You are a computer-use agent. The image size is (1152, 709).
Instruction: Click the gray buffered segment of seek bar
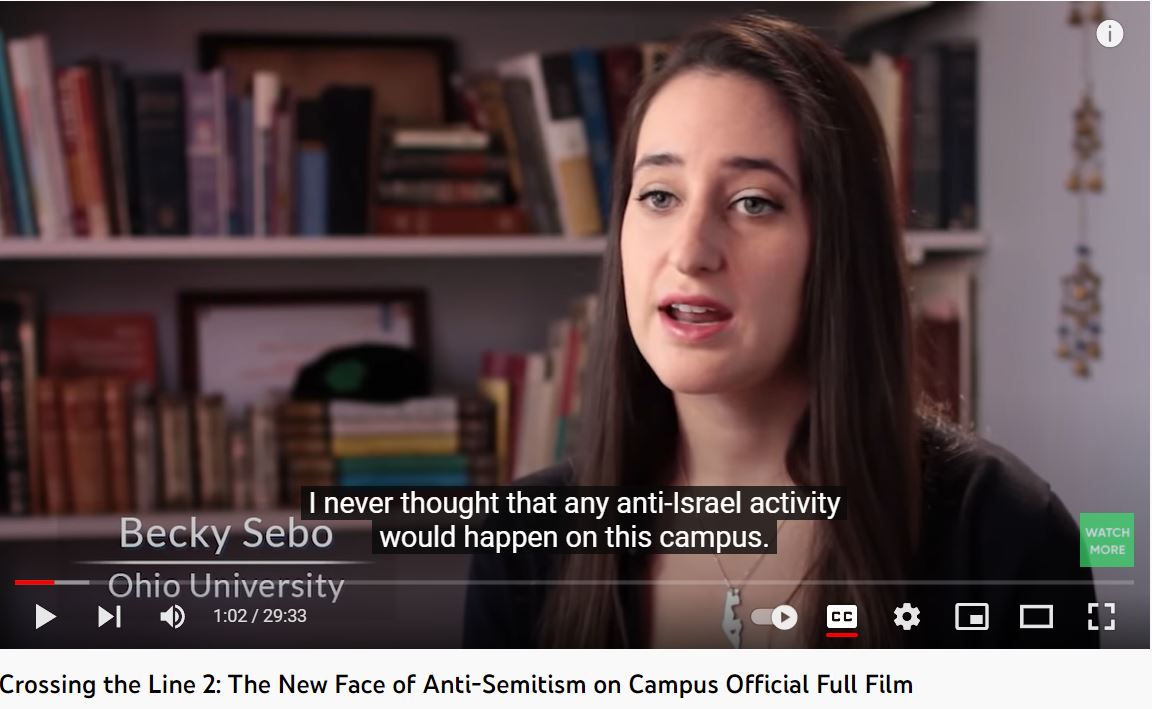tap(72, 583)
